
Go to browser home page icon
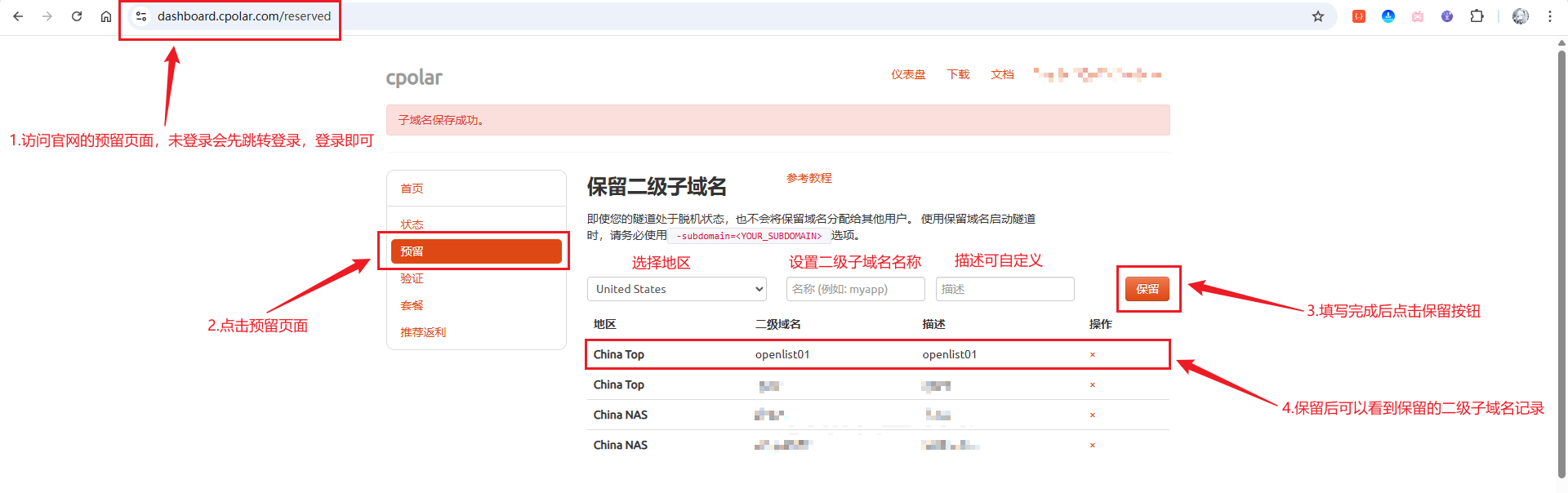coord(106,16)
